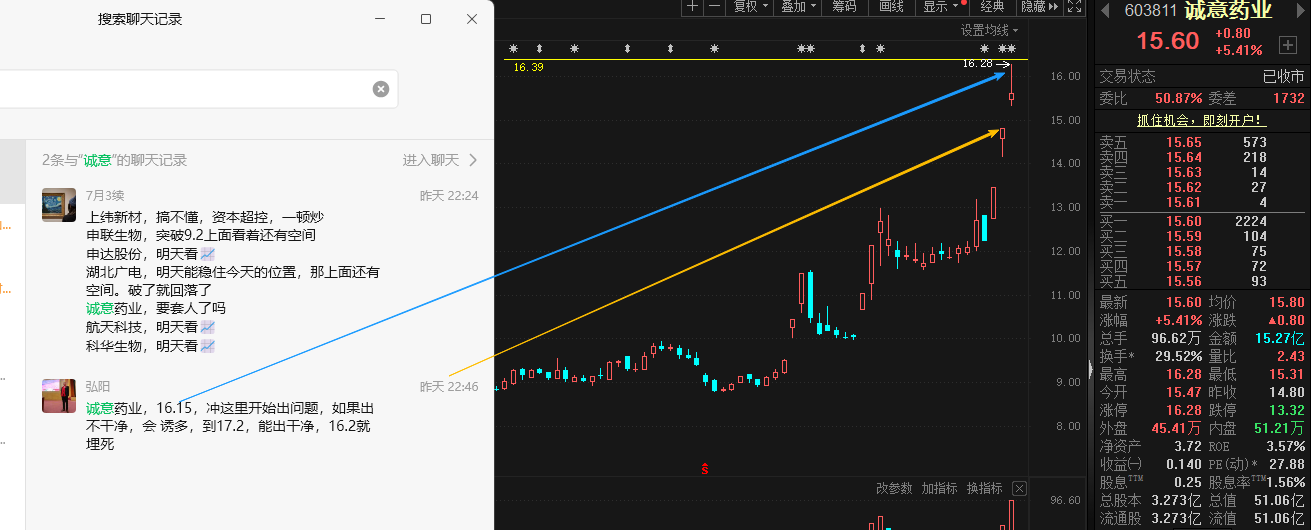Select the 买五 15.56 order row
The width and height of the screenshot is (1311, 530).
pyautogui.click(x=1200, y=281)
